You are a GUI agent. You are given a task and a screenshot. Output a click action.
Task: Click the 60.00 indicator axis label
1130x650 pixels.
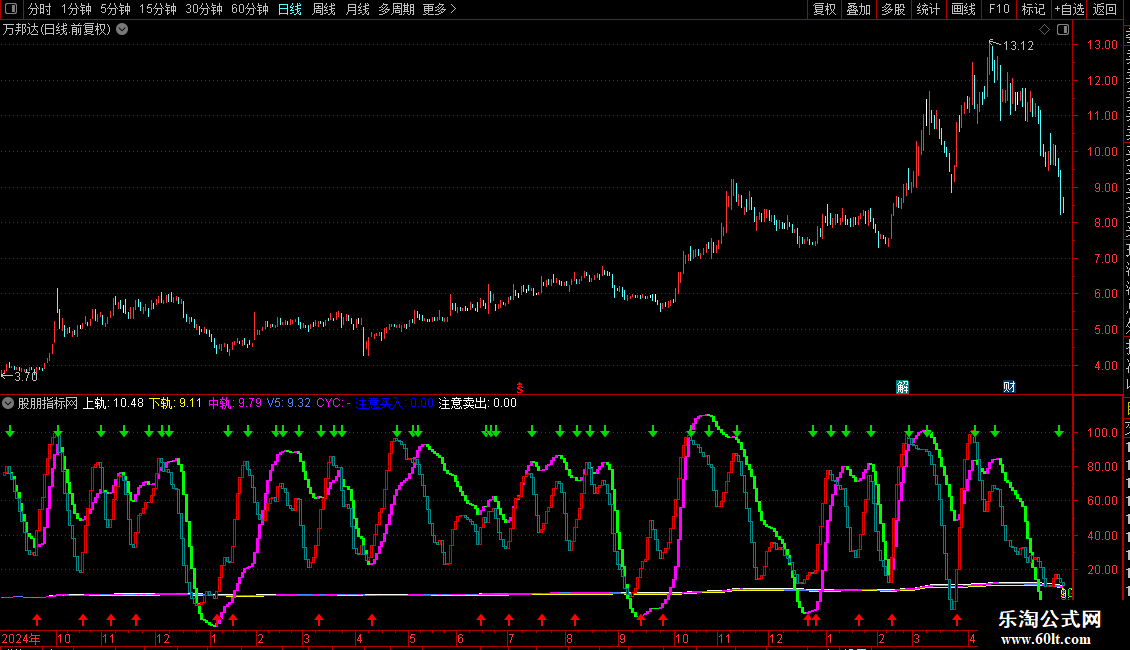pos(1103,501)
